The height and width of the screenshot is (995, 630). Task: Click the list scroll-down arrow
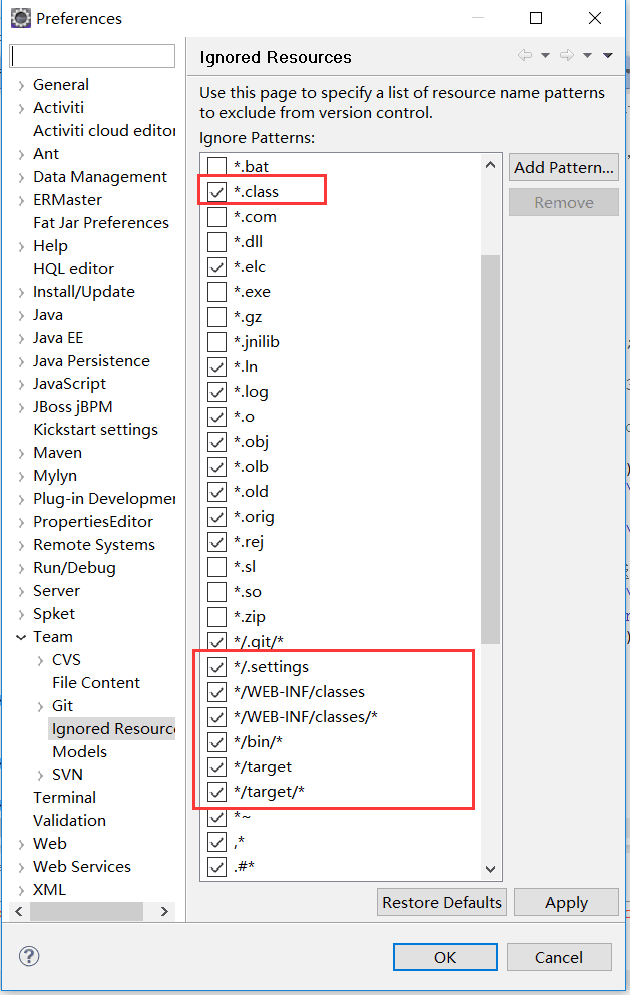pos(490,871)
